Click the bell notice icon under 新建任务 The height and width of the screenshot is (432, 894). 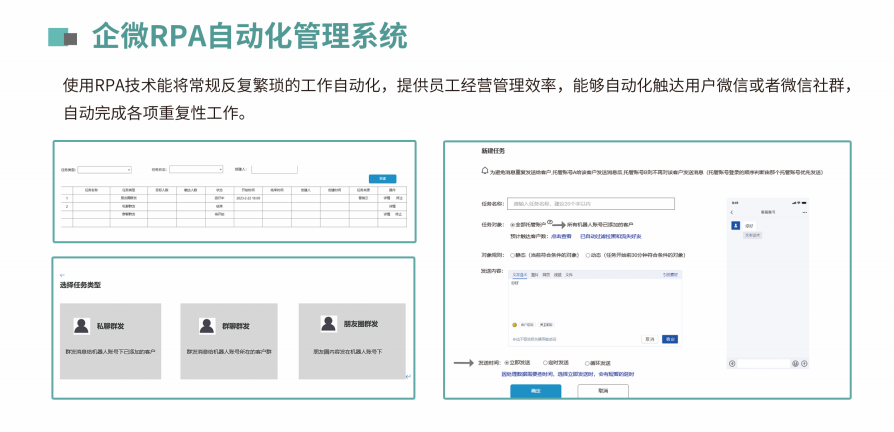pyautogui.click(x=485, y=170)
